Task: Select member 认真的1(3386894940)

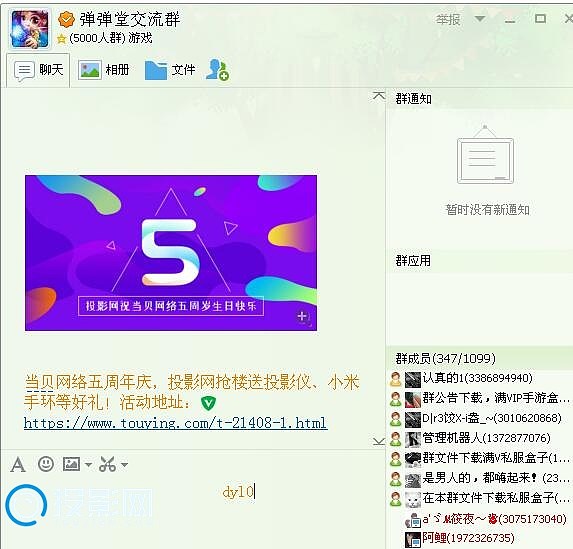Action: [x=480, y=379]
